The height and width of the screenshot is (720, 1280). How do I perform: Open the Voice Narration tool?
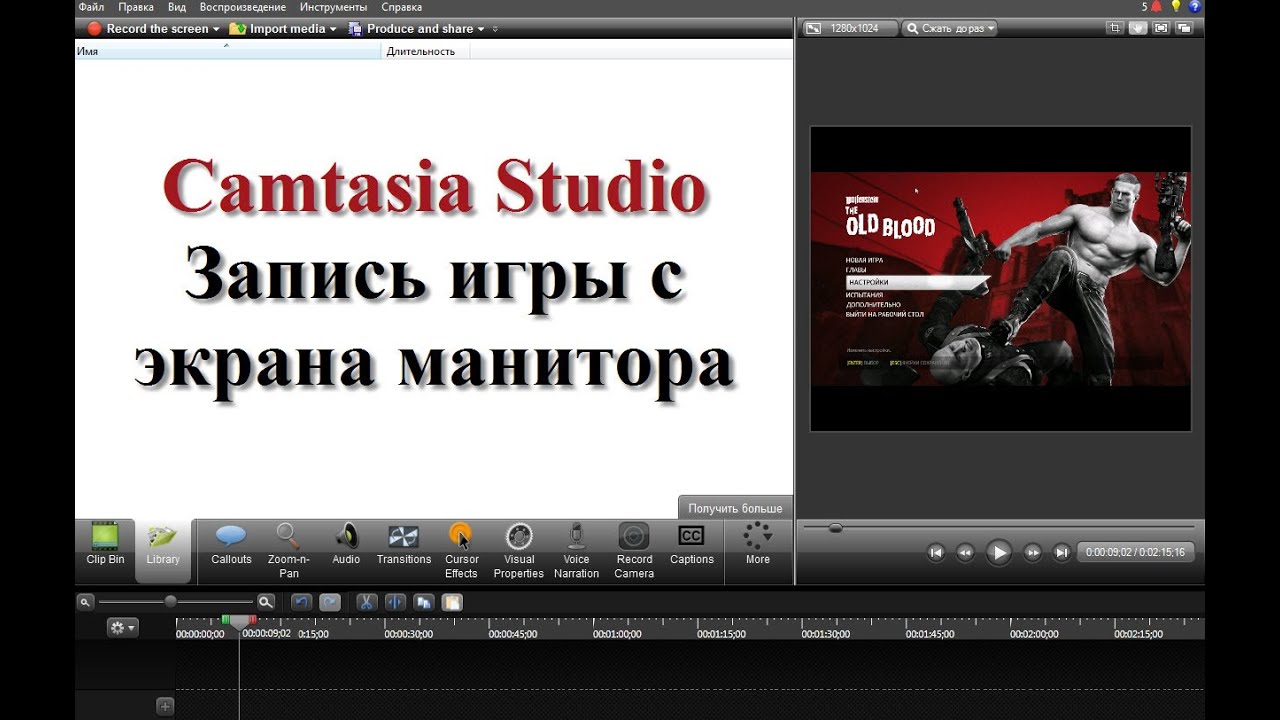tap(576, 551)
